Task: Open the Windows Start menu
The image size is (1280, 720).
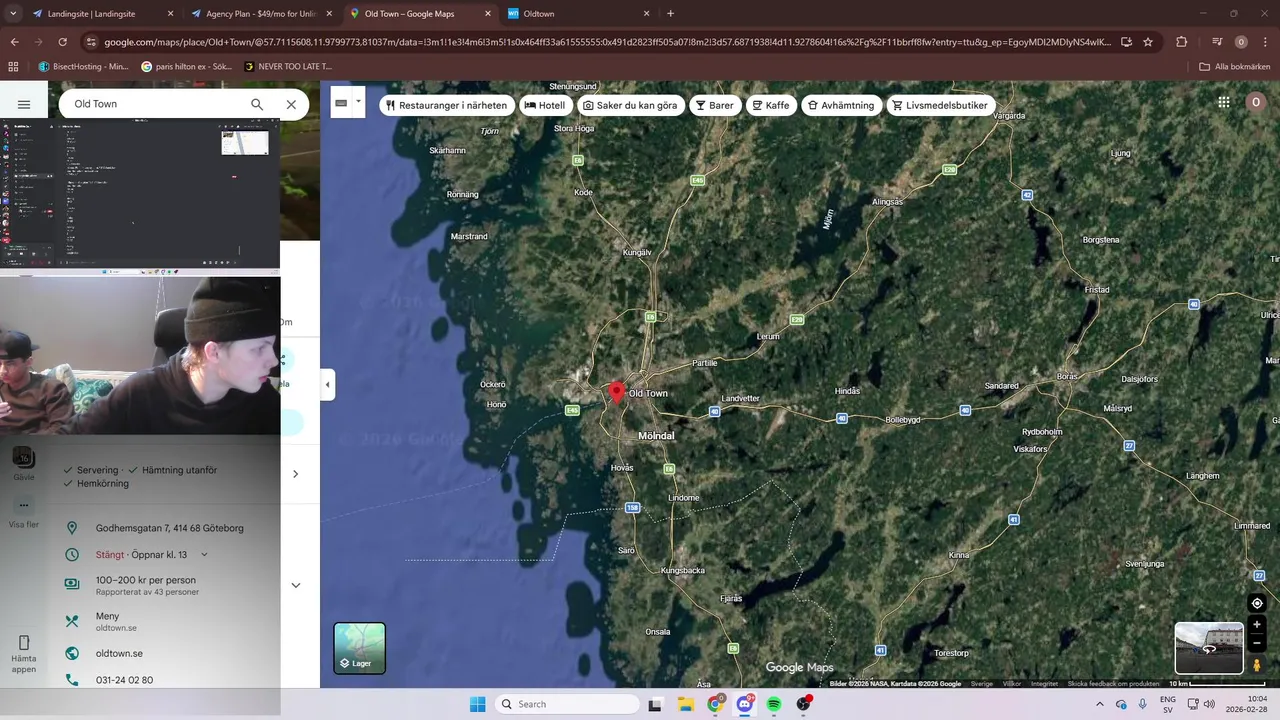Action: [x=478, y=704]
